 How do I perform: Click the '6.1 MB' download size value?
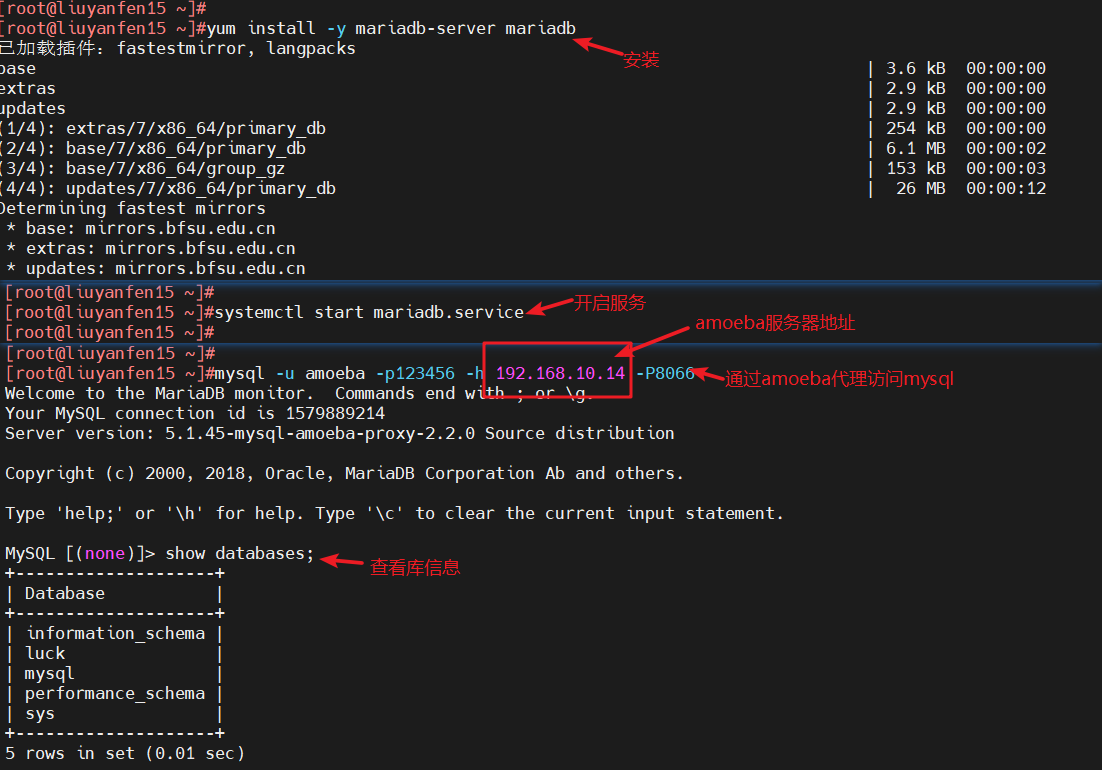point(916,148)
